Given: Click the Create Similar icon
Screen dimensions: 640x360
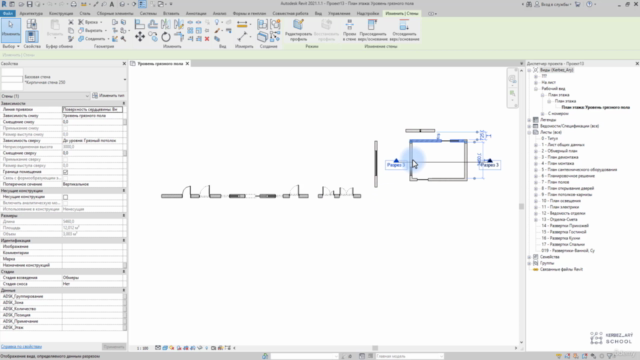Looking at the screenshot, I should (x=275, y=37).
